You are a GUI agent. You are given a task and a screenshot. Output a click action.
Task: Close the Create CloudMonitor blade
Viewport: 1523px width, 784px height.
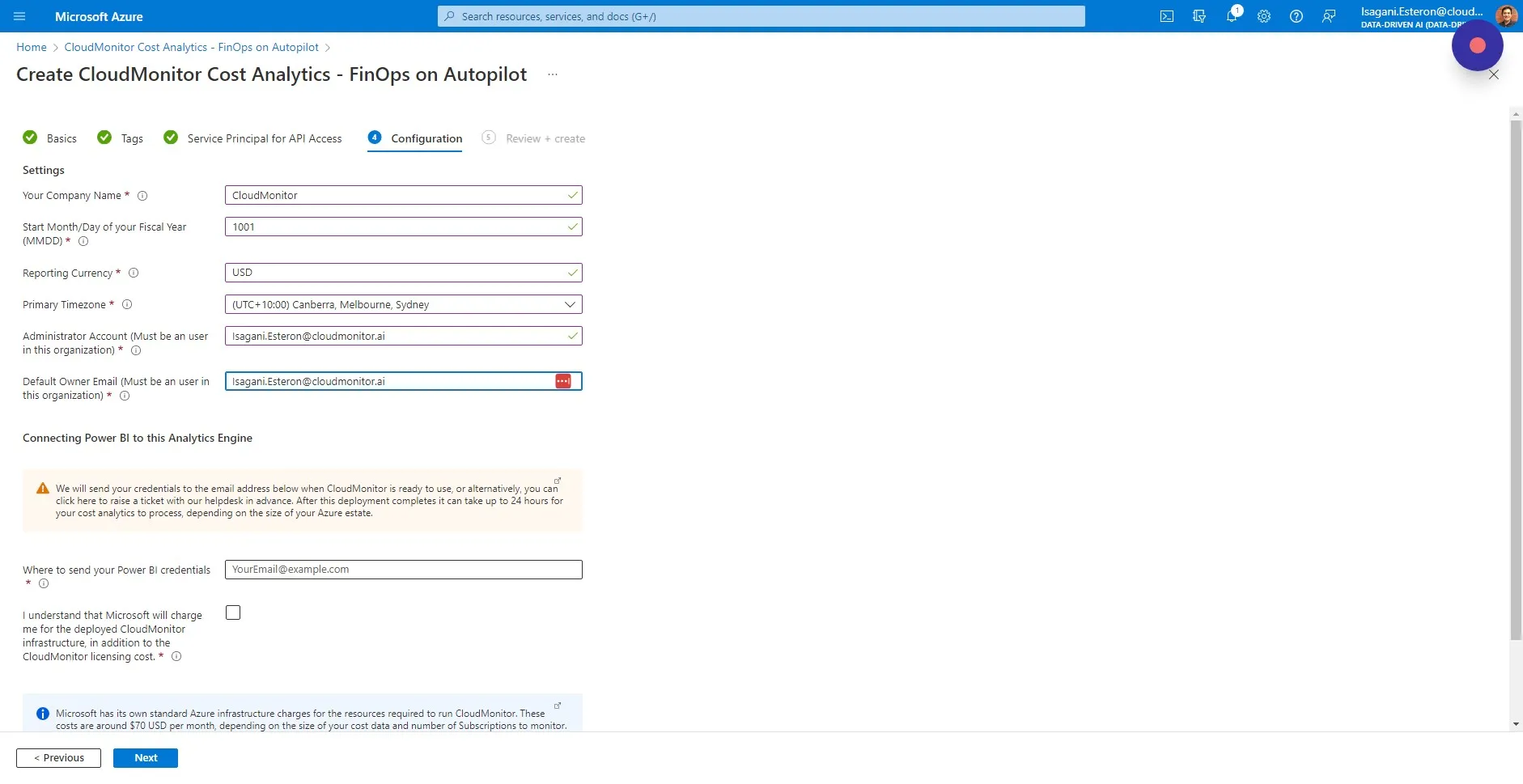pyautogui.click(x=1494, y=74)
